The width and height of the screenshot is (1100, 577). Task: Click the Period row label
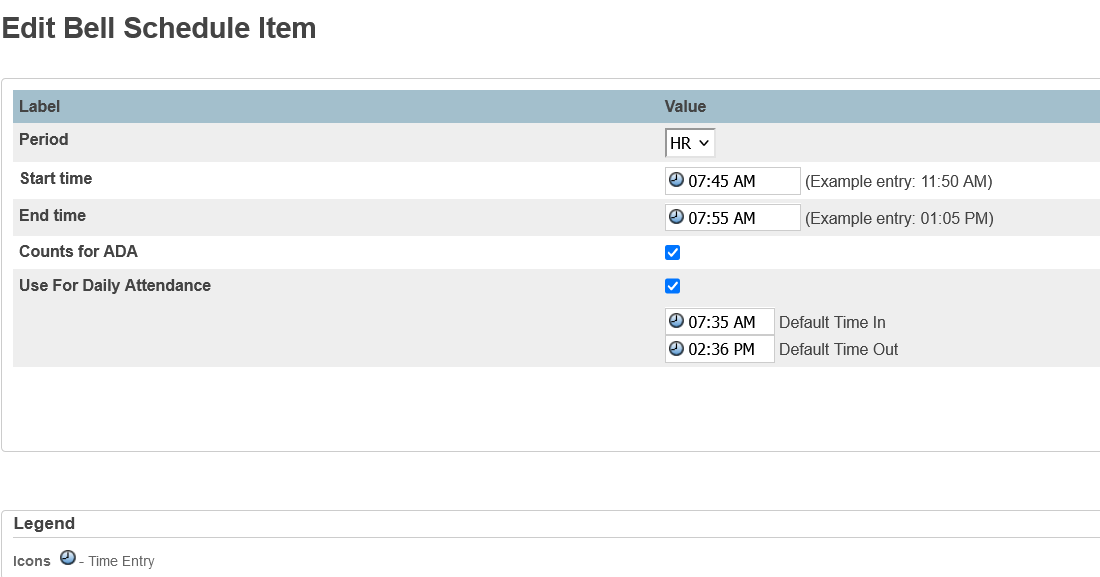click(x=44, y=140)
